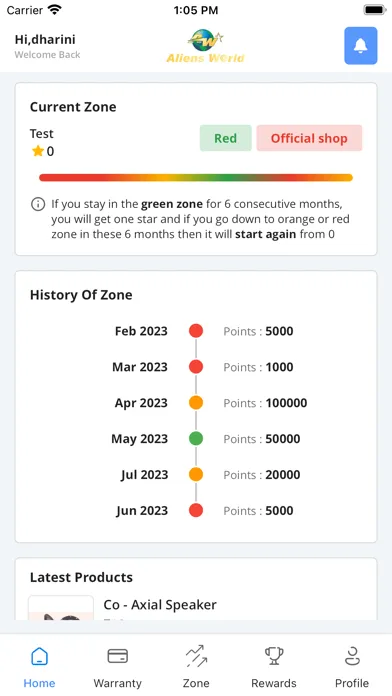Open the Zone tab arrows icon

196,656
